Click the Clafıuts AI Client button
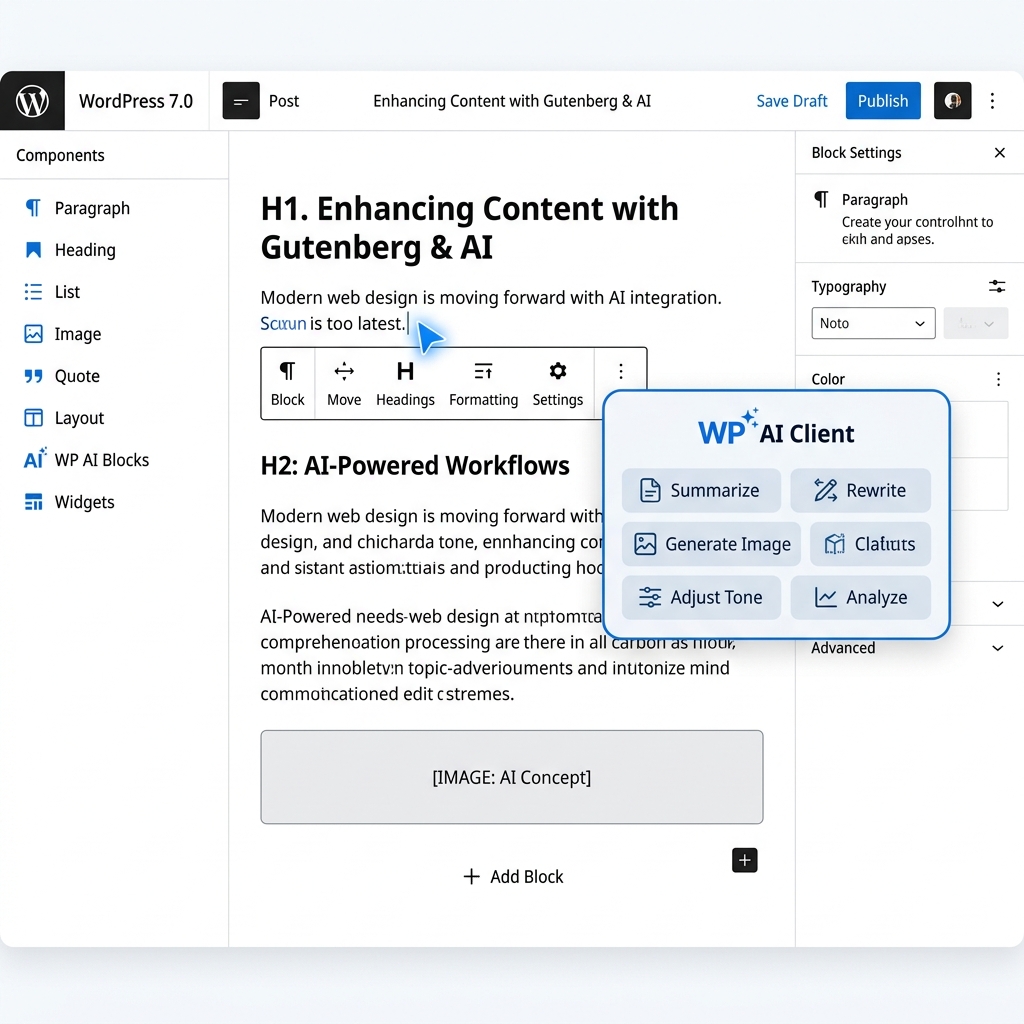Image resolution: width=1024 pixels, height=1024 pixels. coord(870,544)
